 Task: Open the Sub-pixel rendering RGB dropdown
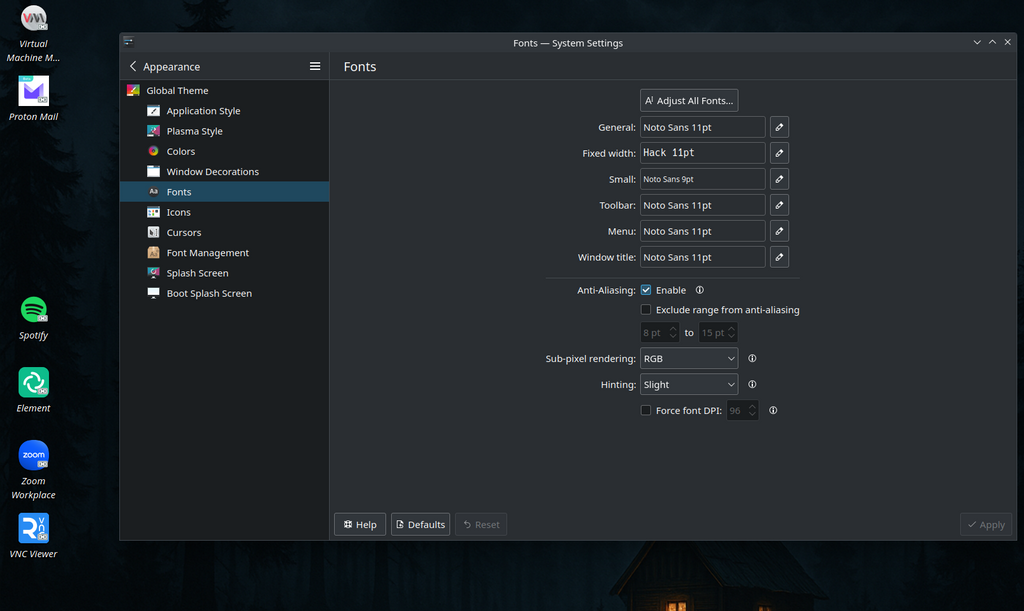[689, 358]
